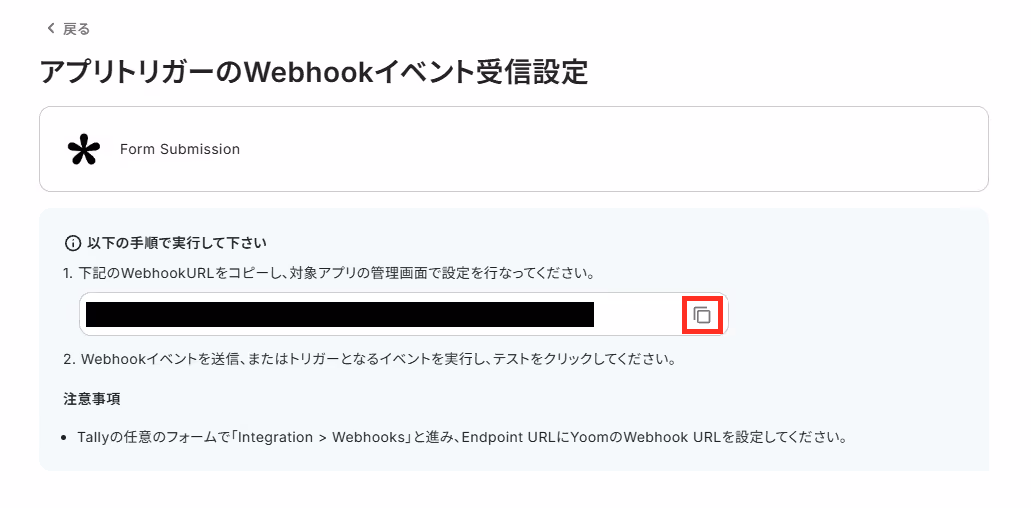
Task: Click step 1 text about copying the WebhookURL
Action: coord(329,273)
